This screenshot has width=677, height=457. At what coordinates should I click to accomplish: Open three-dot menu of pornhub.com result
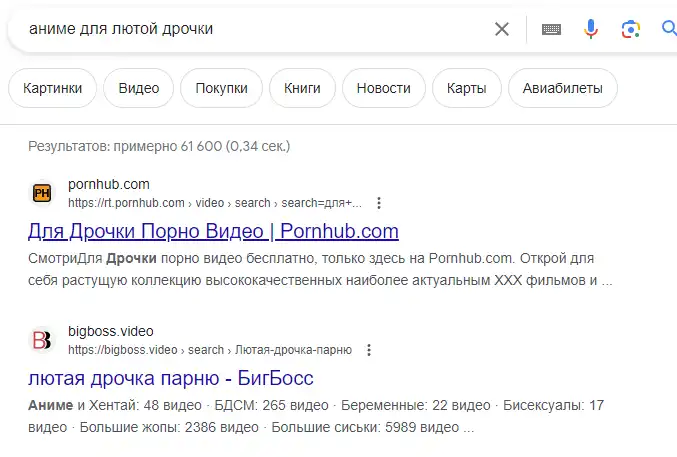[x=379, y=203]
